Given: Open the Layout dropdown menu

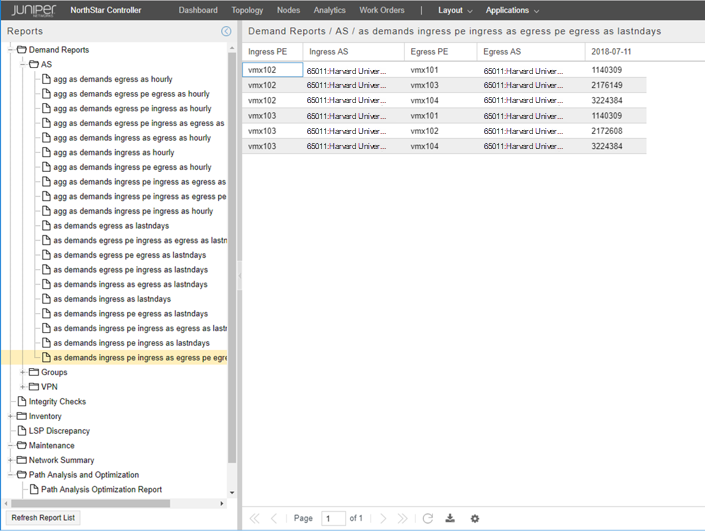Looking at the screenshot, I should point(456,10).
